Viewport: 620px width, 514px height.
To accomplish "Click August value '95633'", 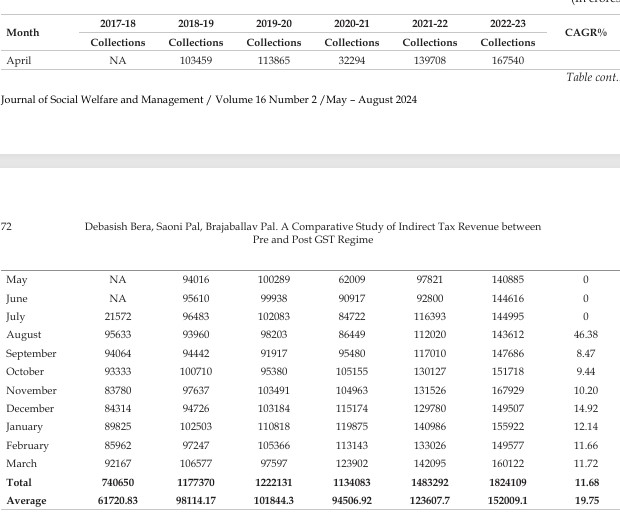I will point(118,335).
